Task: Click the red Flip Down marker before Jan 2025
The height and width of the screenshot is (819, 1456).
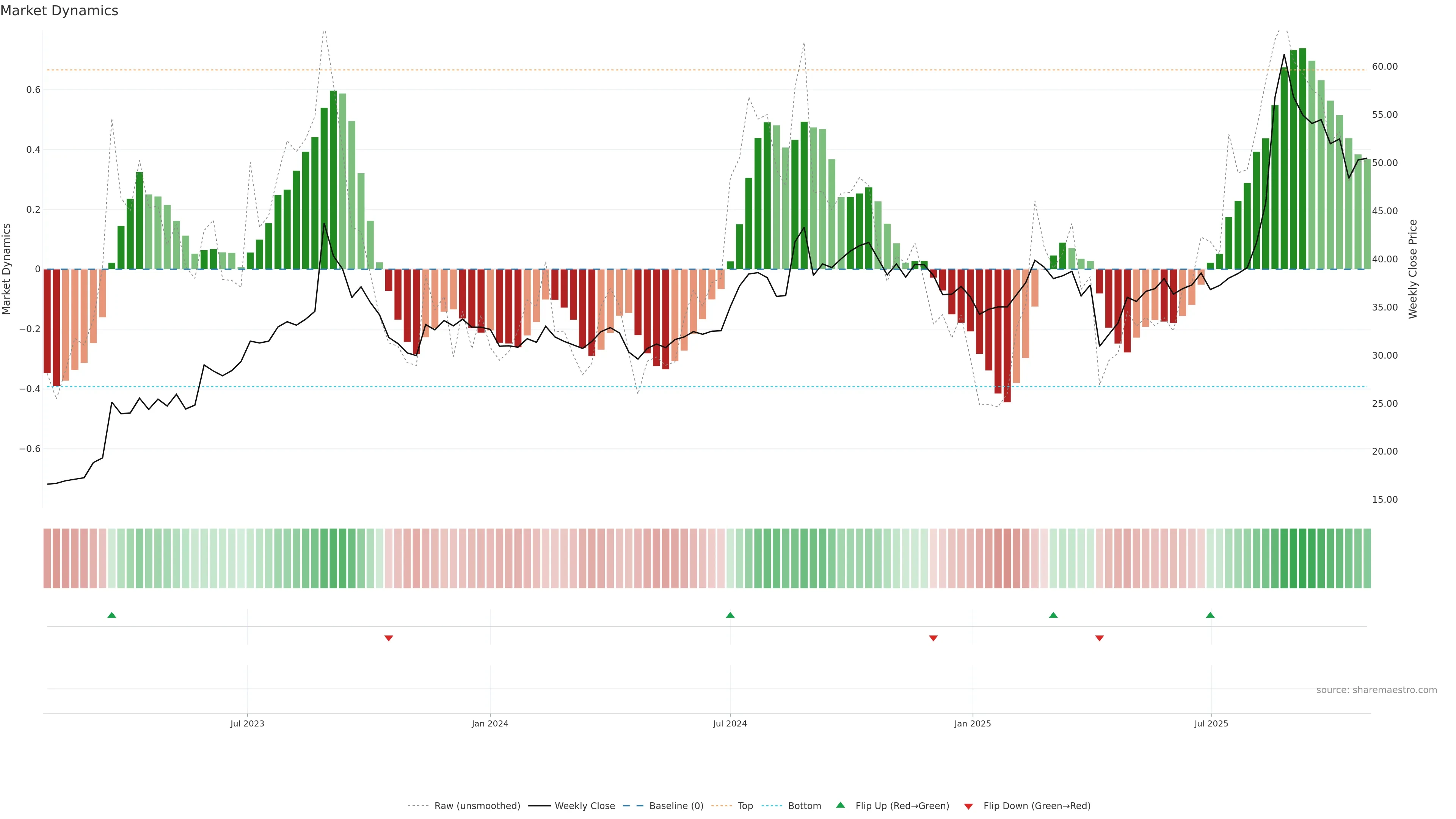Action: pyautogui.click(x=933, y=638)
